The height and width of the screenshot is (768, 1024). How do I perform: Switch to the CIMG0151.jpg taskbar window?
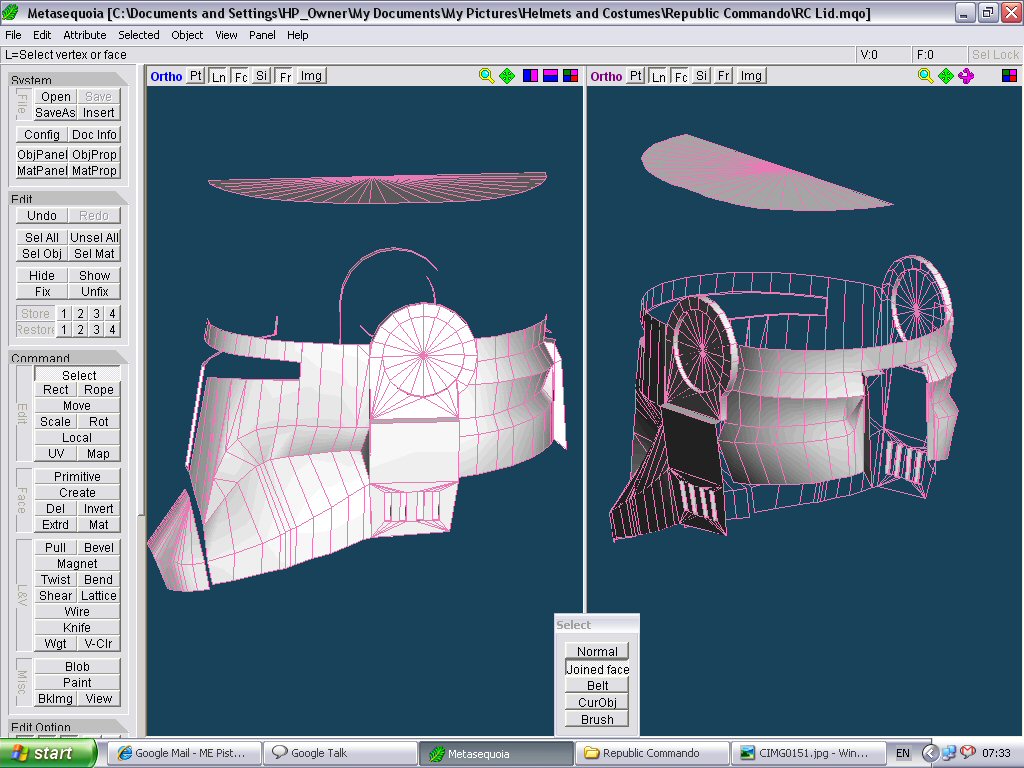[x=808, y=753]
